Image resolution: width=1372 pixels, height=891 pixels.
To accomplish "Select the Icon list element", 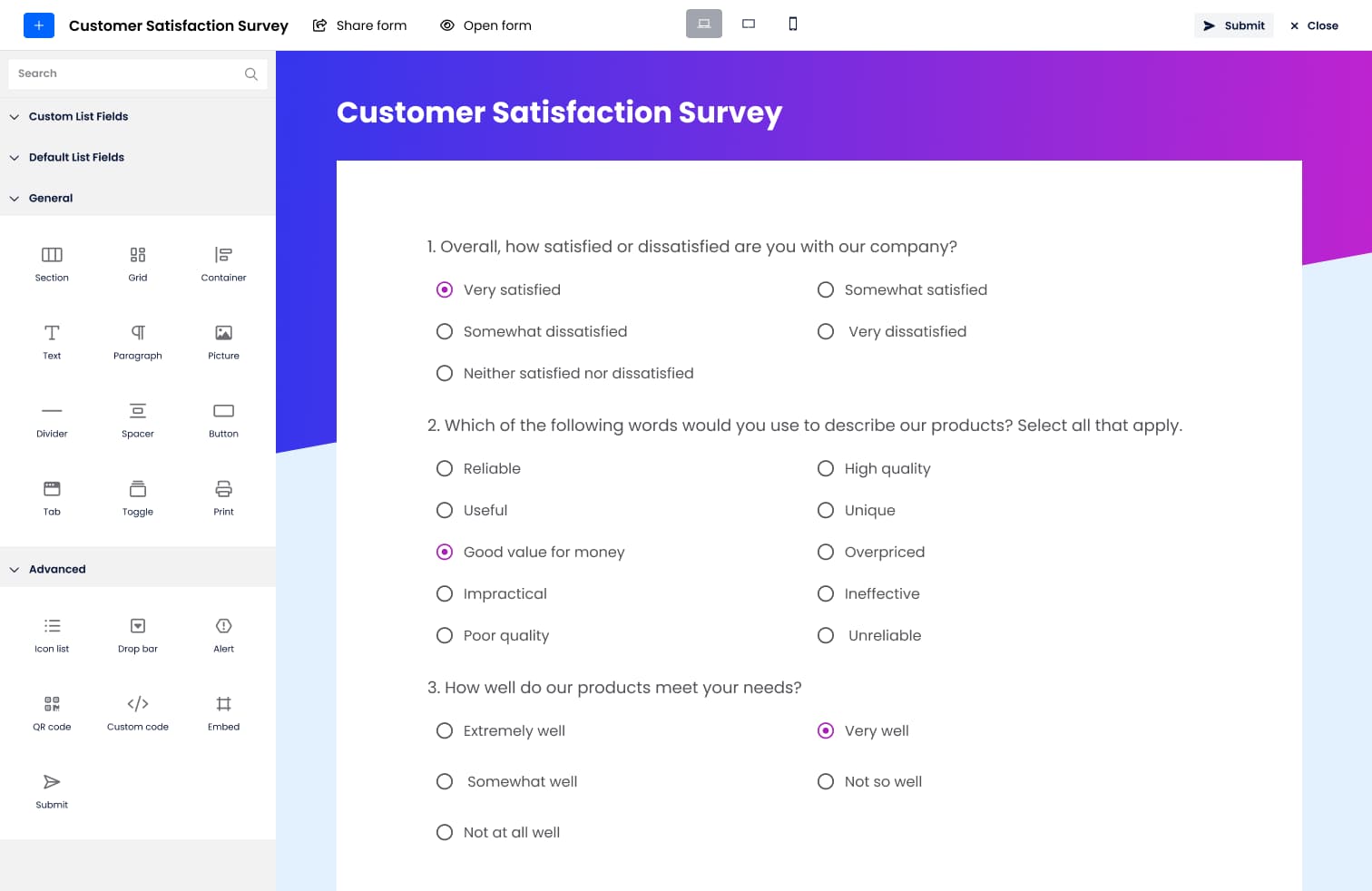I will (52, 626).
